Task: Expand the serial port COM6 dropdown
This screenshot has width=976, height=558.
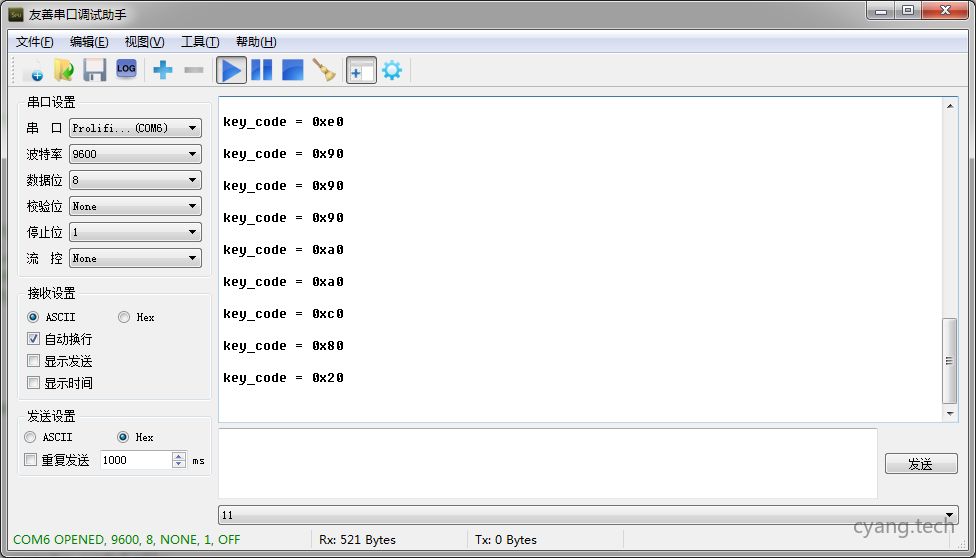Action: [135, 128]
